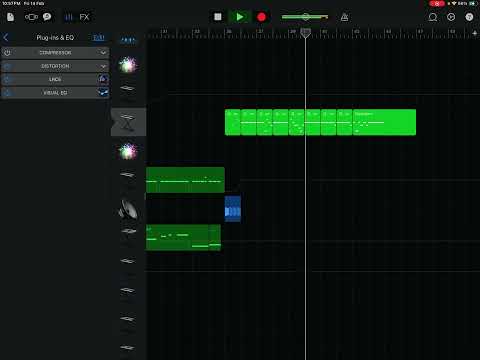The height and width of the screenshot is (360, 480).
Task: Start playback with green Play button
Action: coord(239,17)
